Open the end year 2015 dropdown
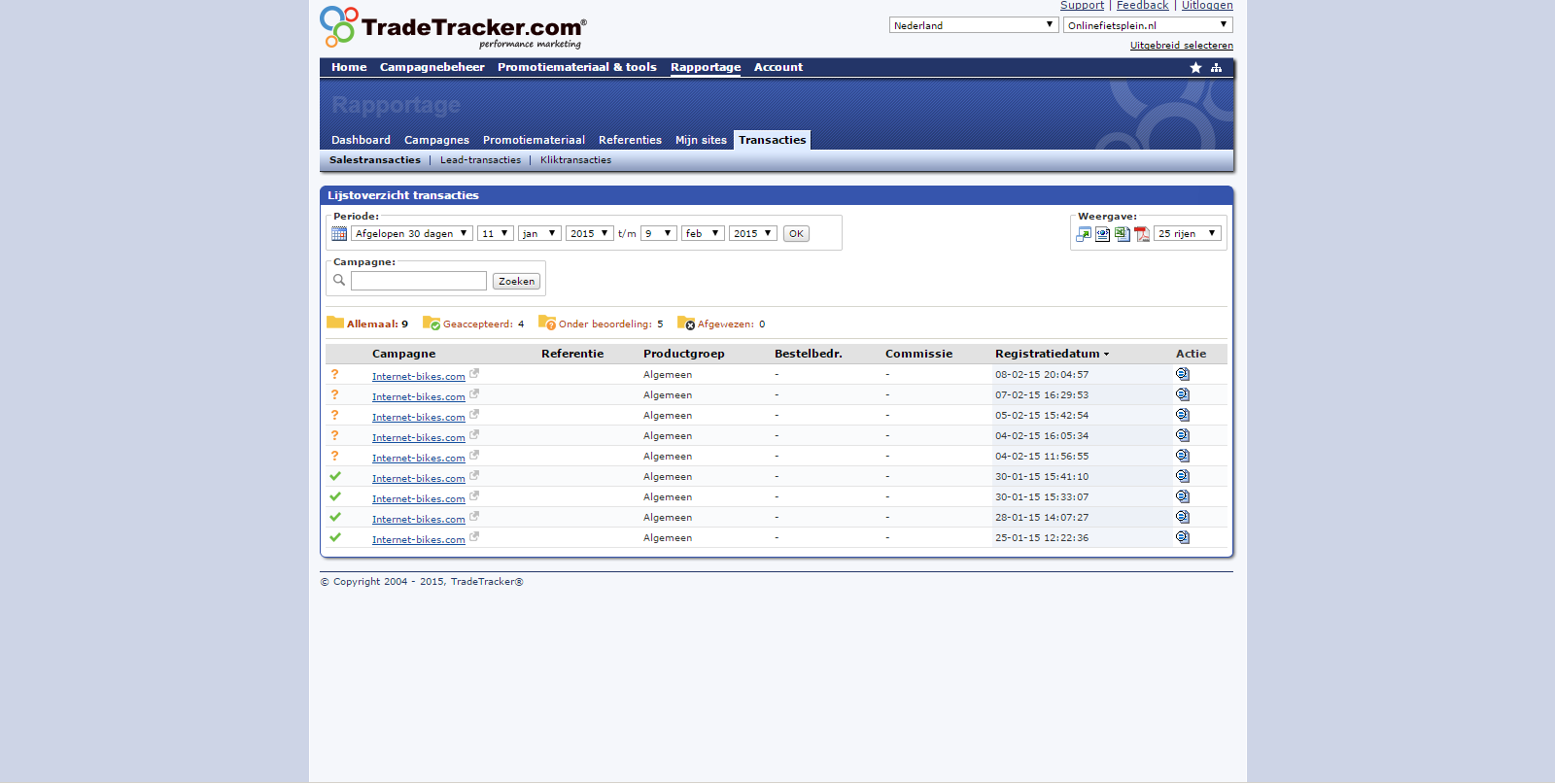The image size is (1555, 784). 753,234
